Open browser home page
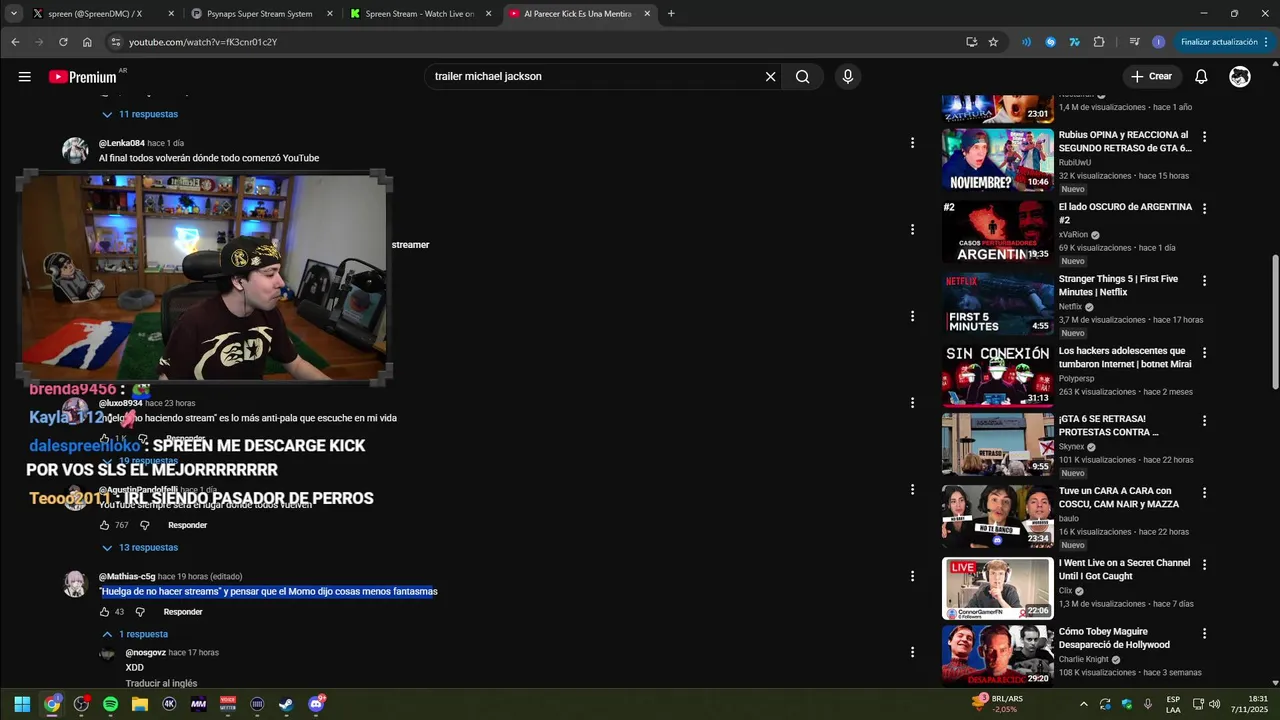The width and height of the screenshot is (1280, 720). click(87, 42)
